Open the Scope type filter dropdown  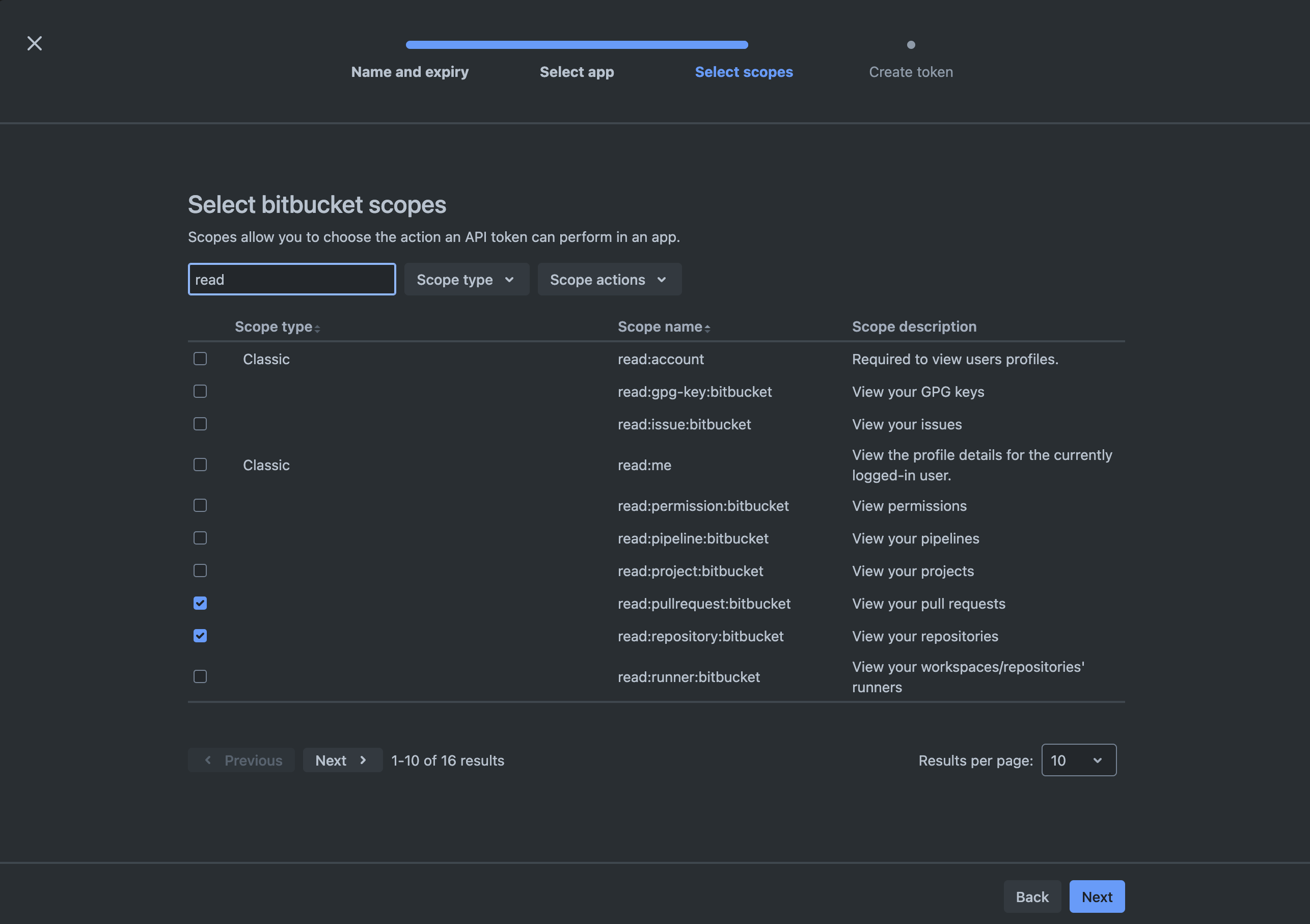tap(466, 279)
